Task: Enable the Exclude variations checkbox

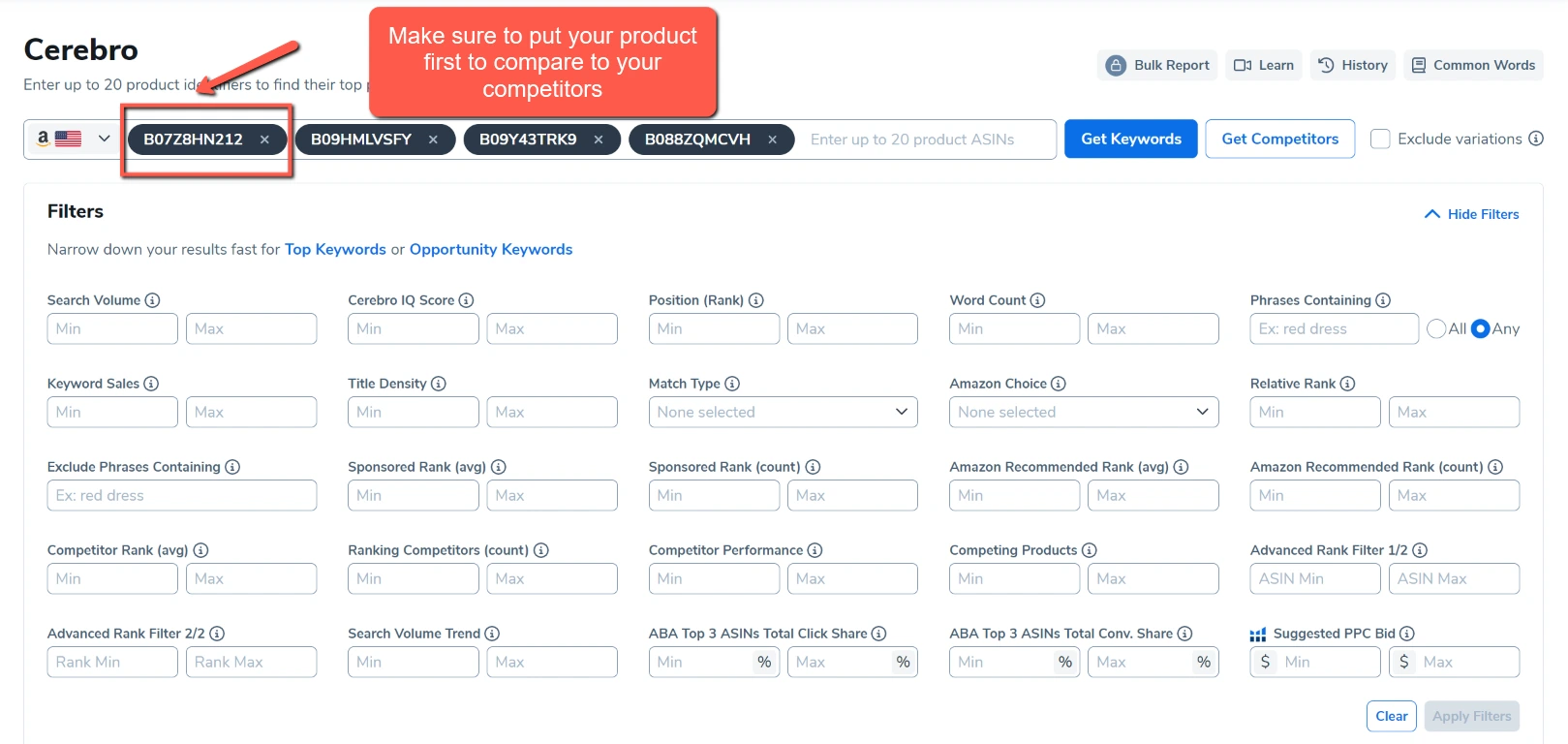Action: 1380,139
